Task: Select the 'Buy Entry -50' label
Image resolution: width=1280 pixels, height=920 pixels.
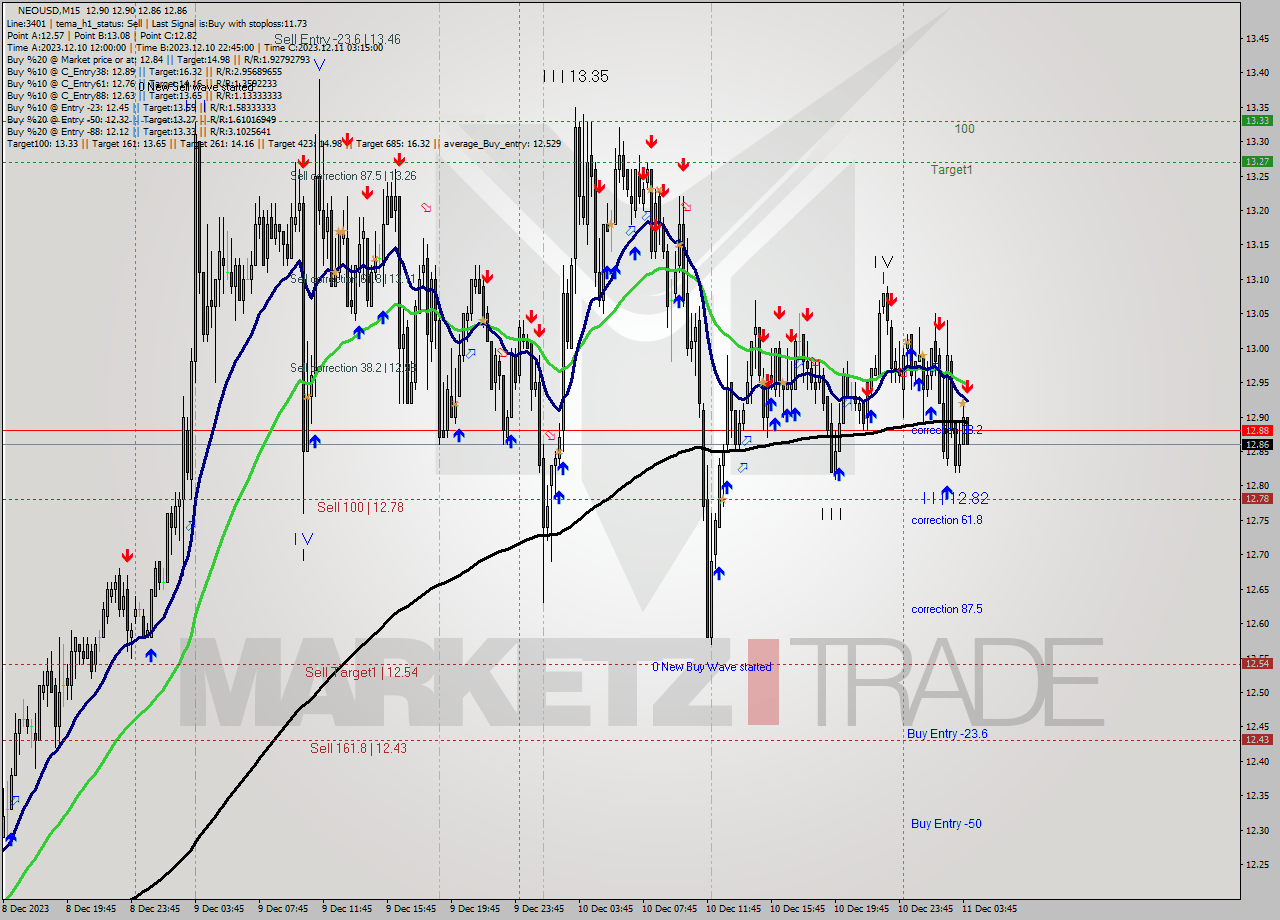Action: click(946, 824)
